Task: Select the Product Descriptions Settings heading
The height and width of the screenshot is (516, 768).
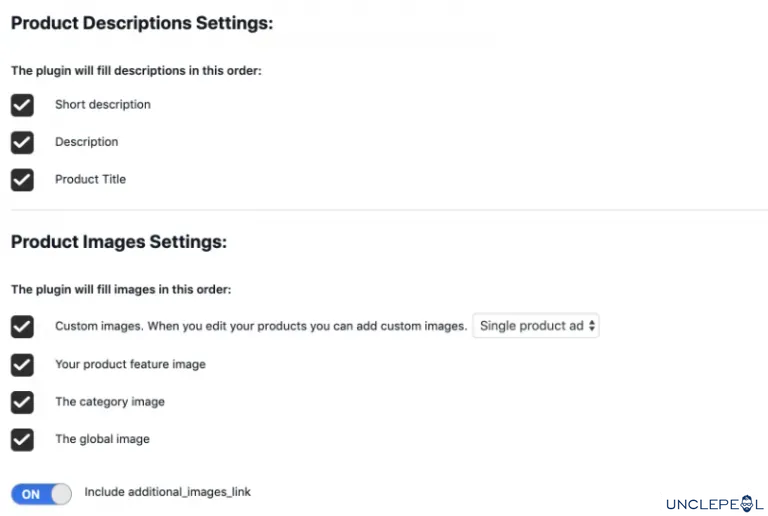Action: pyautogui.click(x=142, y=23)
